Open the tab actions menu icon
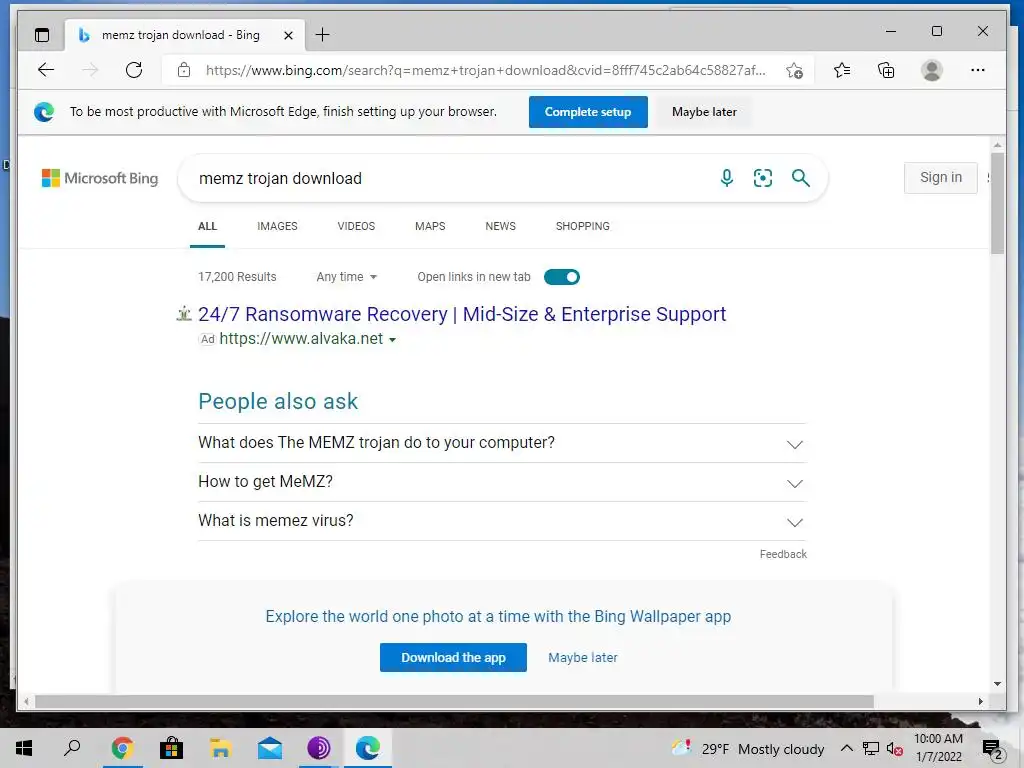 tap(42, 35)
